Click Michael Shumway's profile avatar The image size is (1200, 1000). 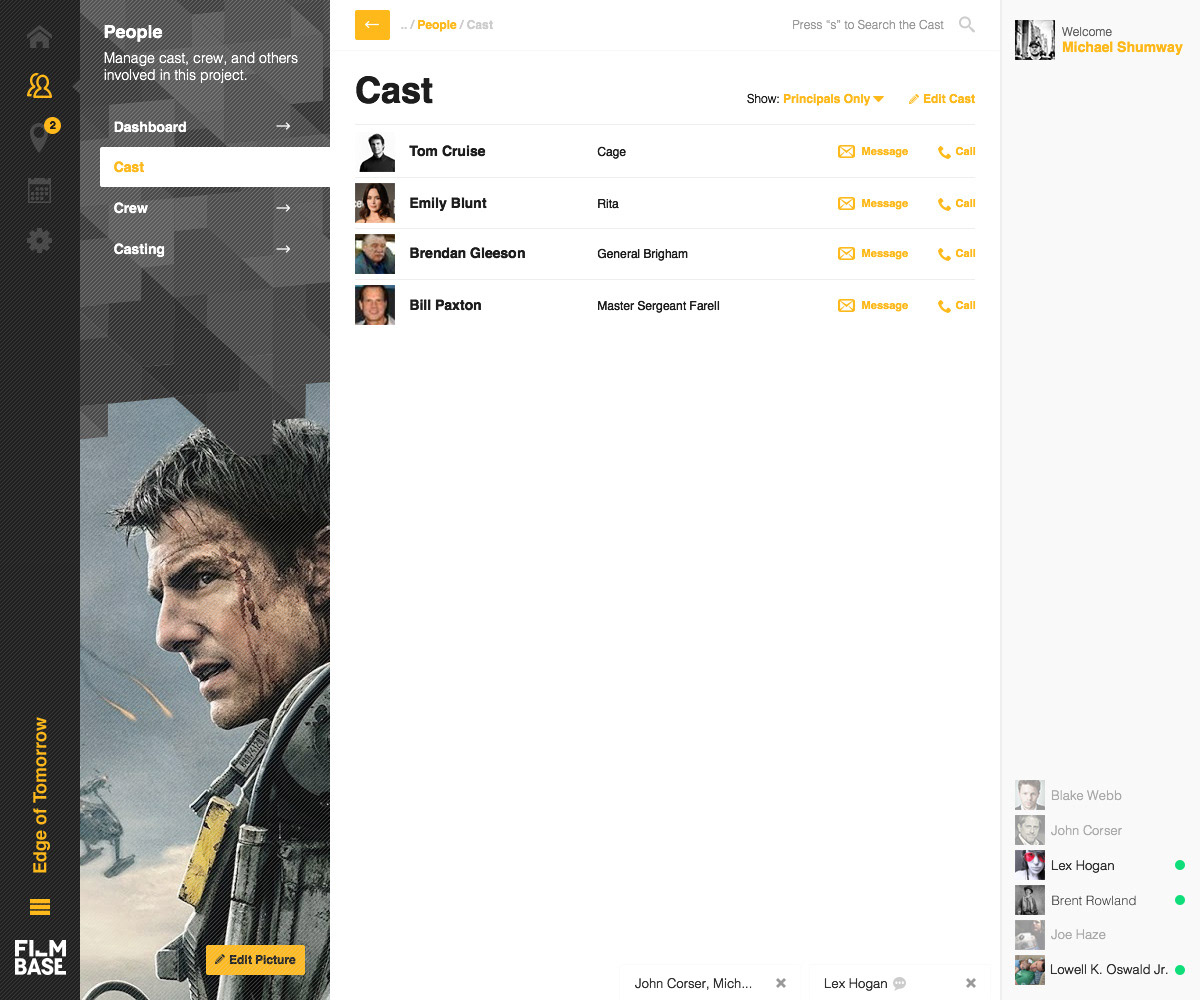[x=1035, y=40]
